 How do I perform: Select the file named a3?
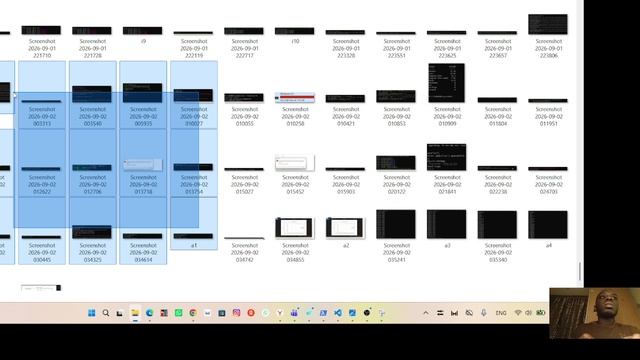pos(447,229)
